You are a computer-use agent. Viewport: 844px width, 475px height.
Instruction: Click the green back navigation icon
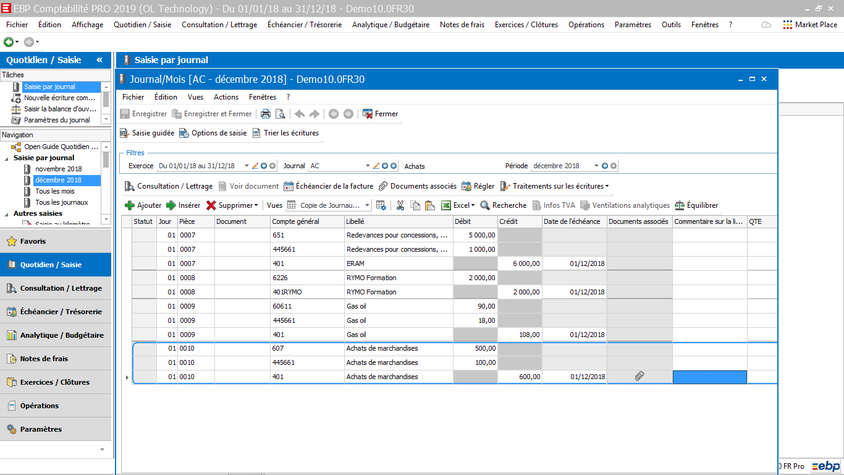9,41
